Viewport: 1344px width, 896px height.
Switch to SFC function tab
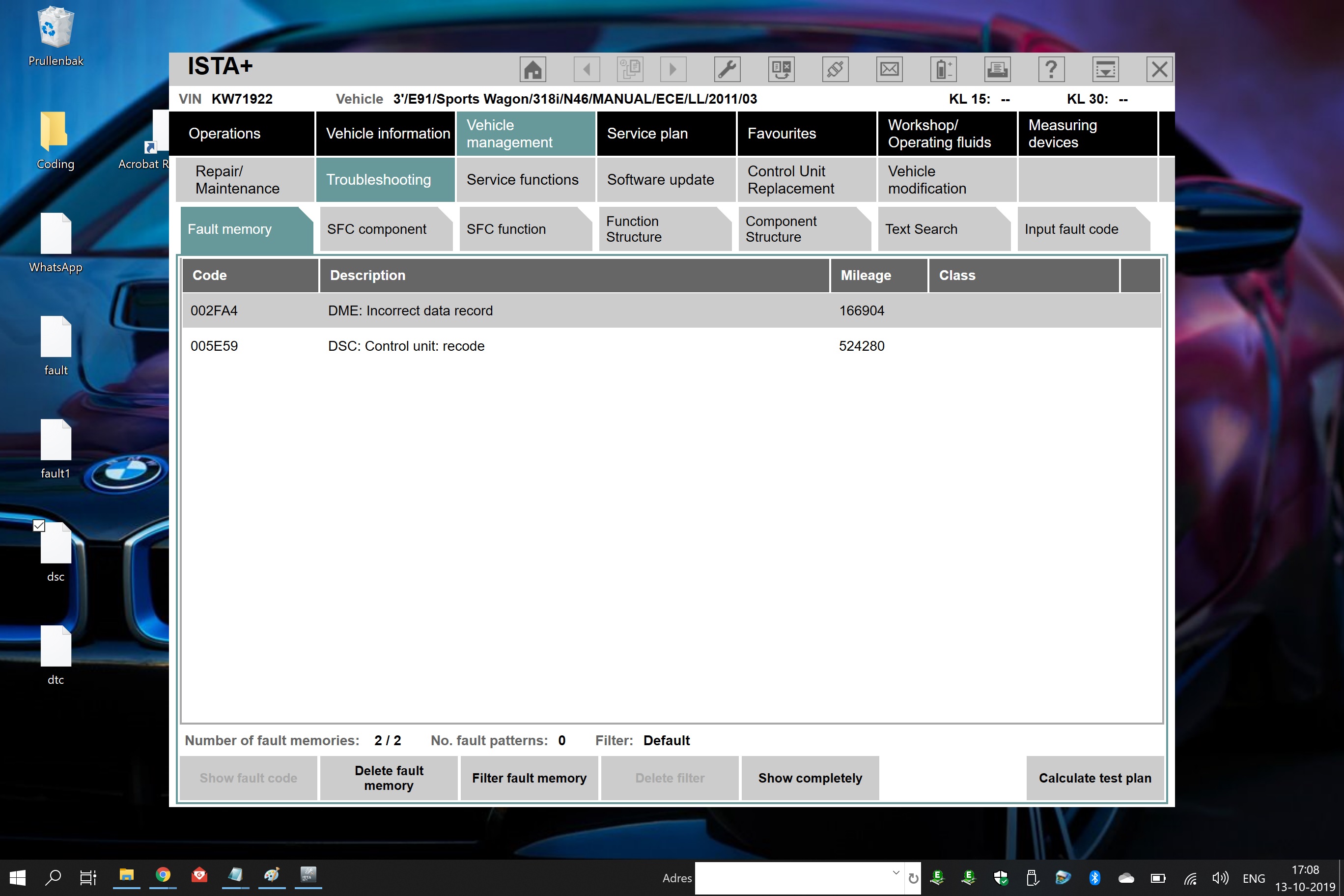(x=526, y=229)
